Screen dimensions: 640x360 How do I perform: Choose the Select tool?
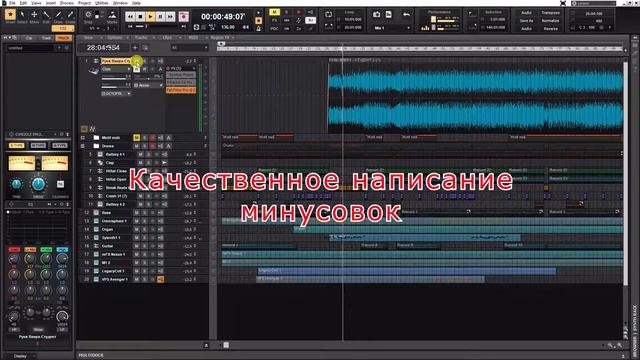(22, 16)
